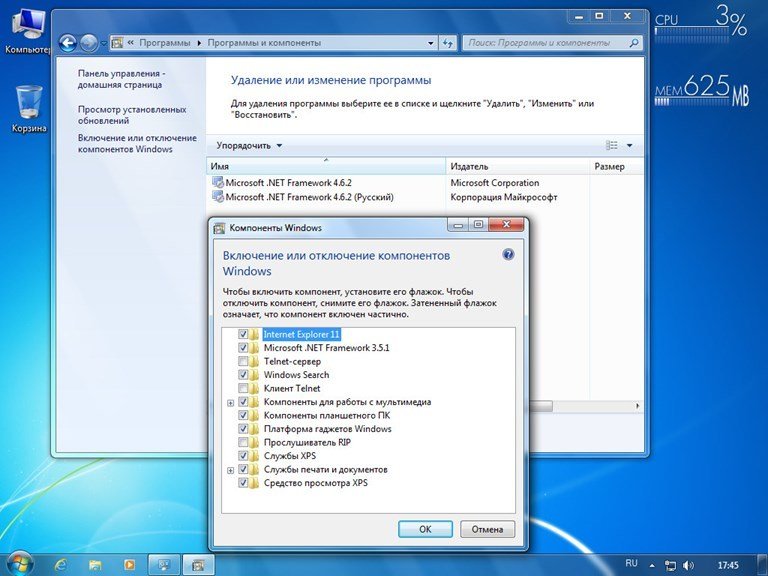Click the Back arrow in Programs window
The width and height of the screenshot is (768, 576).
(68, 43)
